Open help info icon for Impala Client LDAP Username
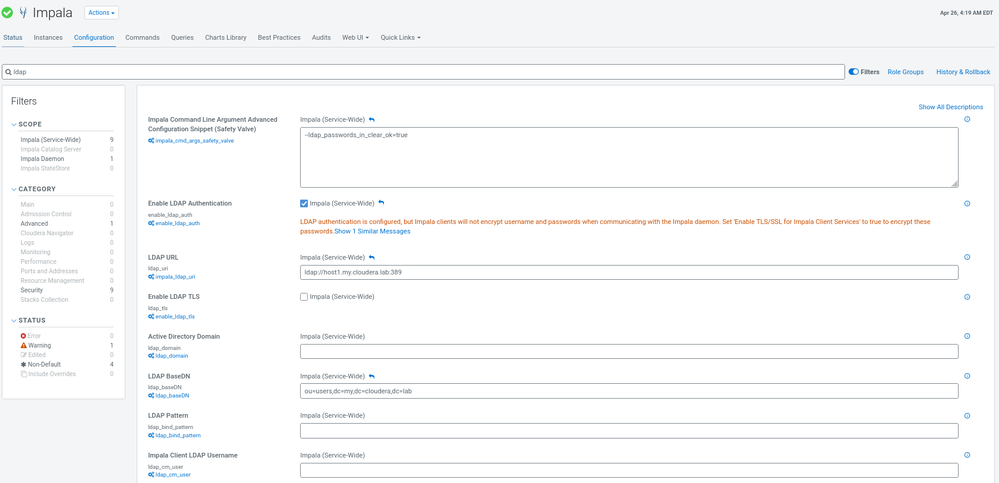The width and height of the screenshot is (999, 483). coord(967,455)
